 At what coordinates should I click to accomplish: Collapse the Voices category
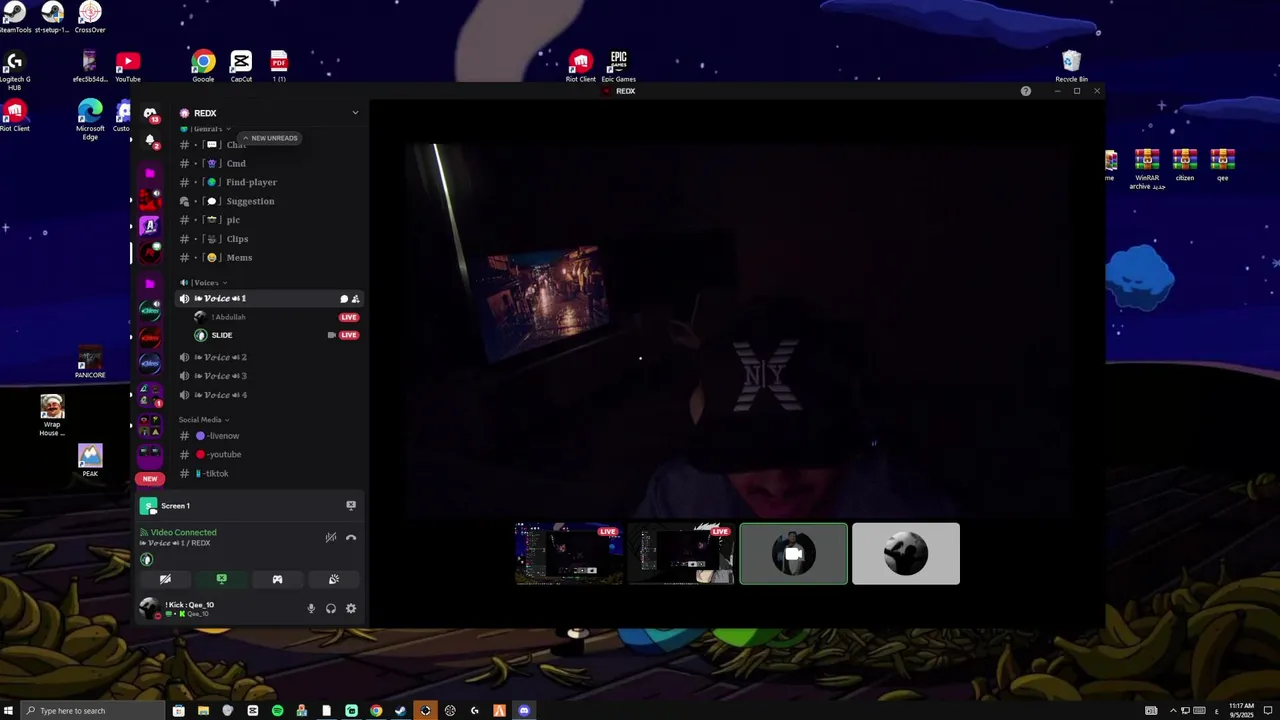203,283
